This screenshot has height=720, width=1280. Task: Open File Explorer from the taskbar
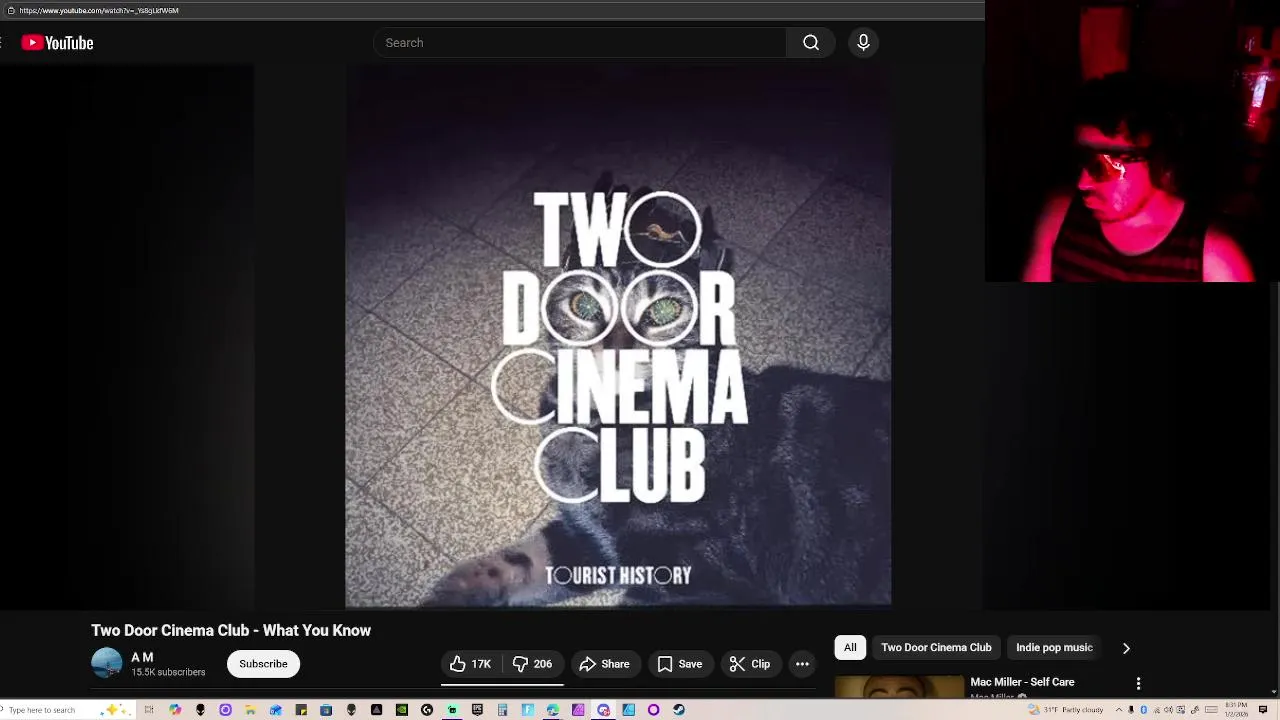250,710
